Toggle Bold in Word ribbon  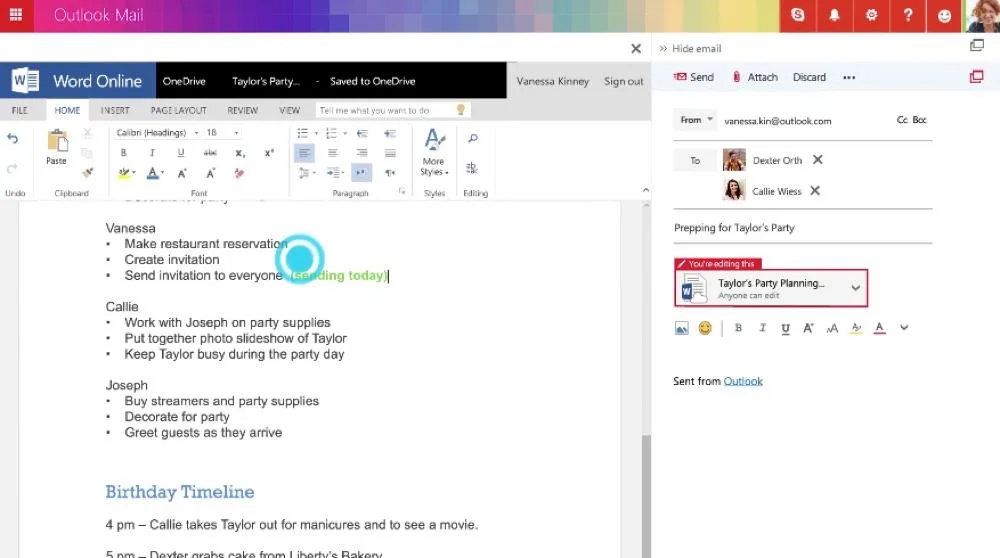[124, 152]
